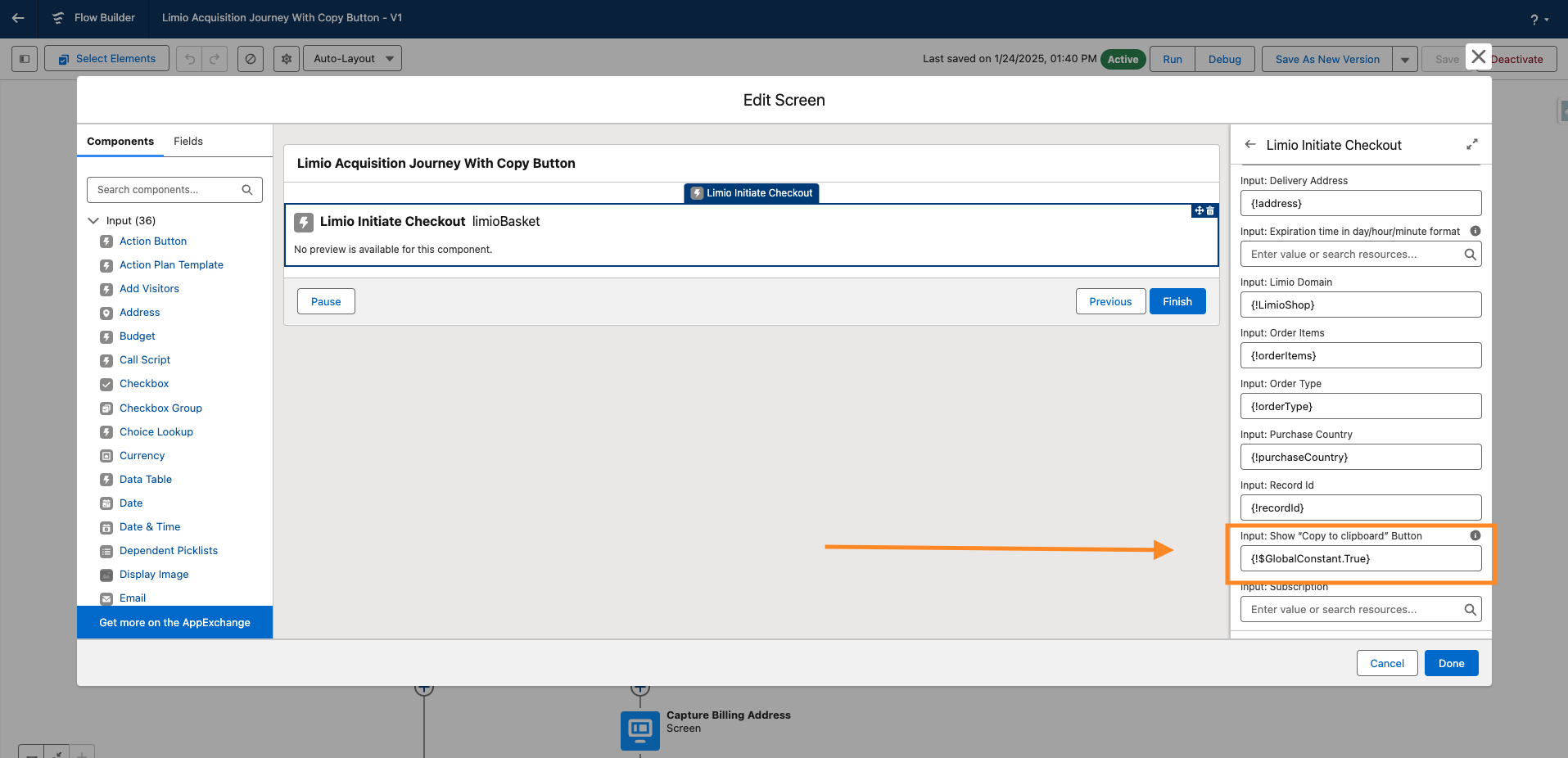Screen dimensions: 1568x758
Task: Click the Finish button in preview
Action: tap(1177, 301)
